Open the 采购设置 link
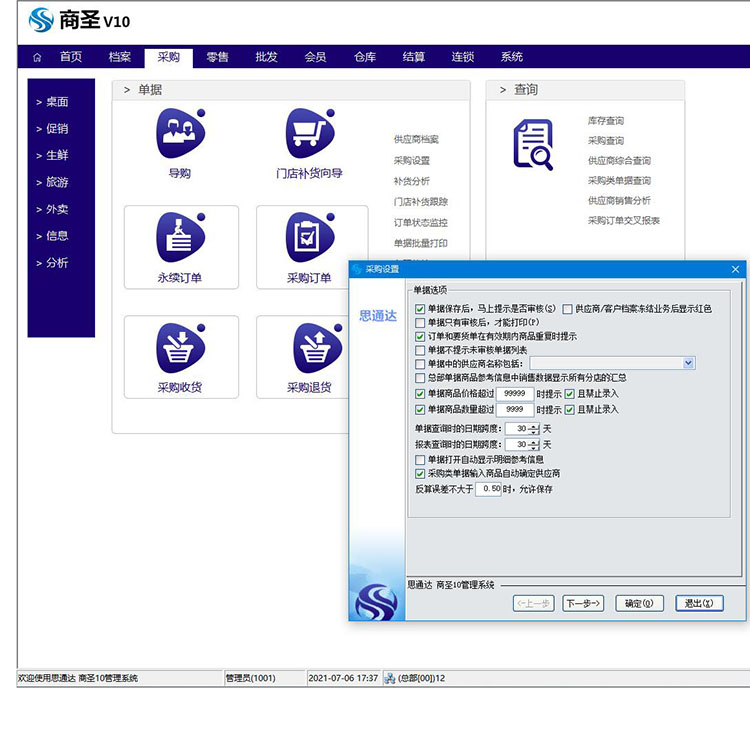Viewport: 750px width, 750px height. 412,160
